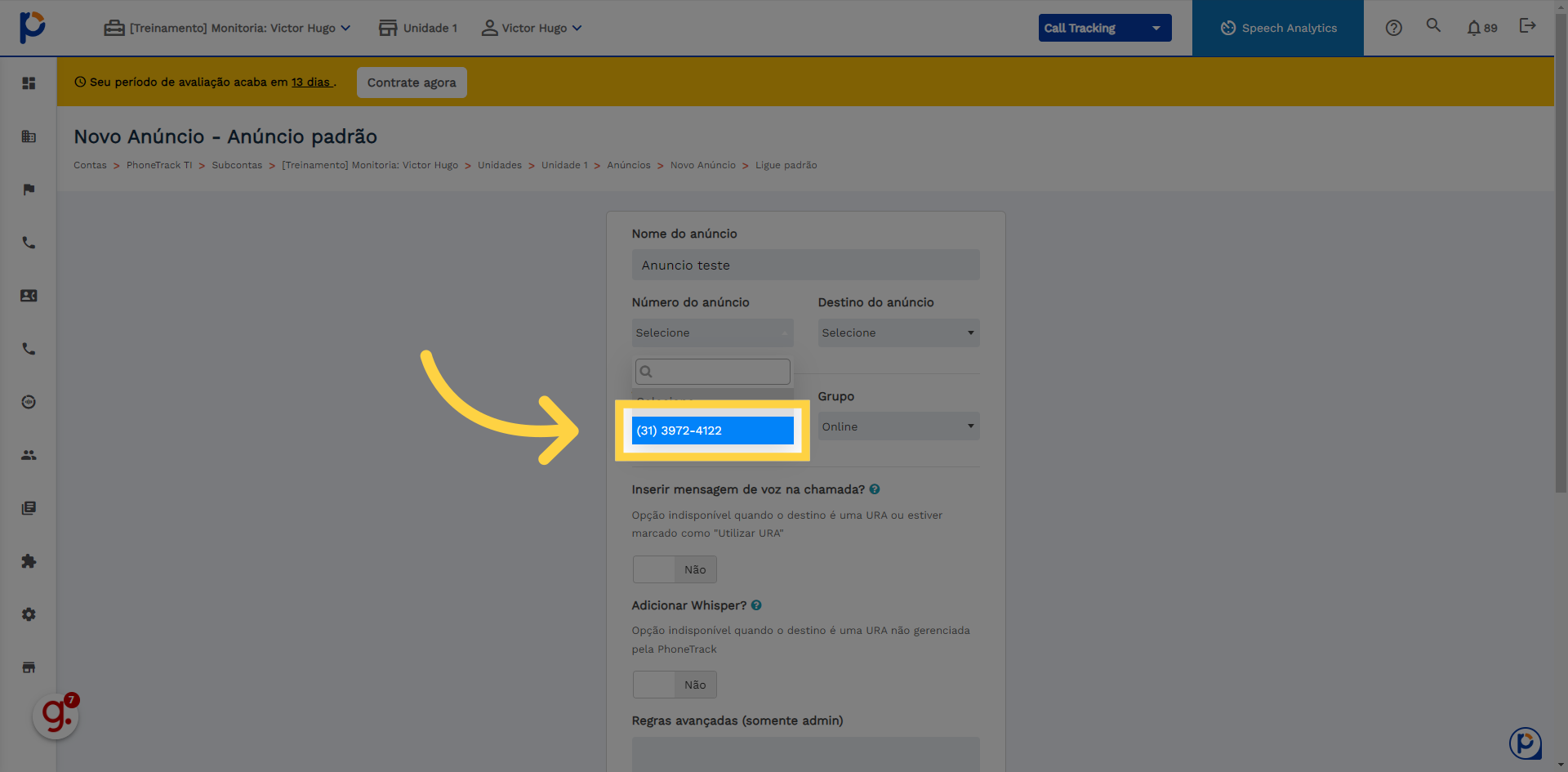This screenshot has width=1568, height=772.
Task: Open the Número do anúncio Selecione dropdown
Action: [712, 332]
